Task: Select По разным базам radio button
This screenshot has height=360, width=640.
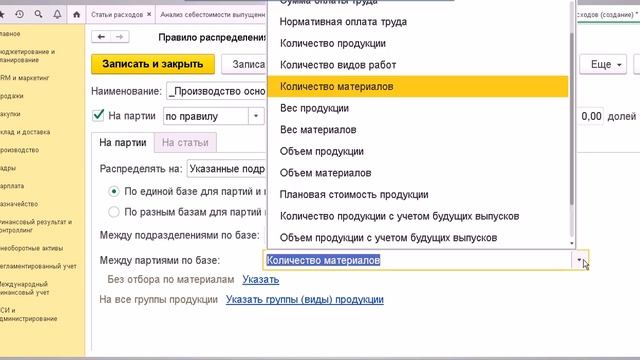Action: click(113, 212)
